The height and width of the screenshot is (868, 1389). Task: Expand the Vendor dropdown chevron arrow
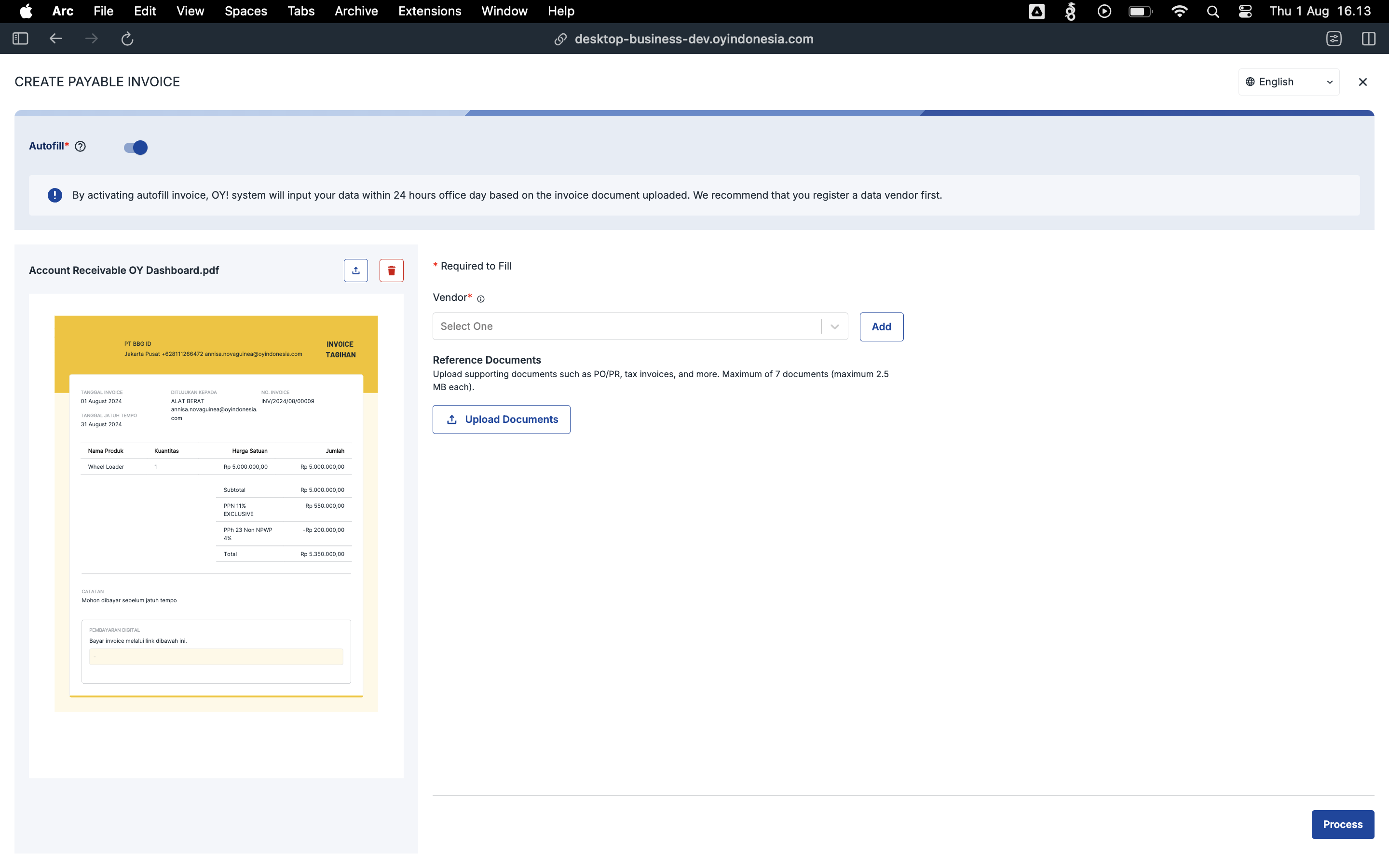833,326
